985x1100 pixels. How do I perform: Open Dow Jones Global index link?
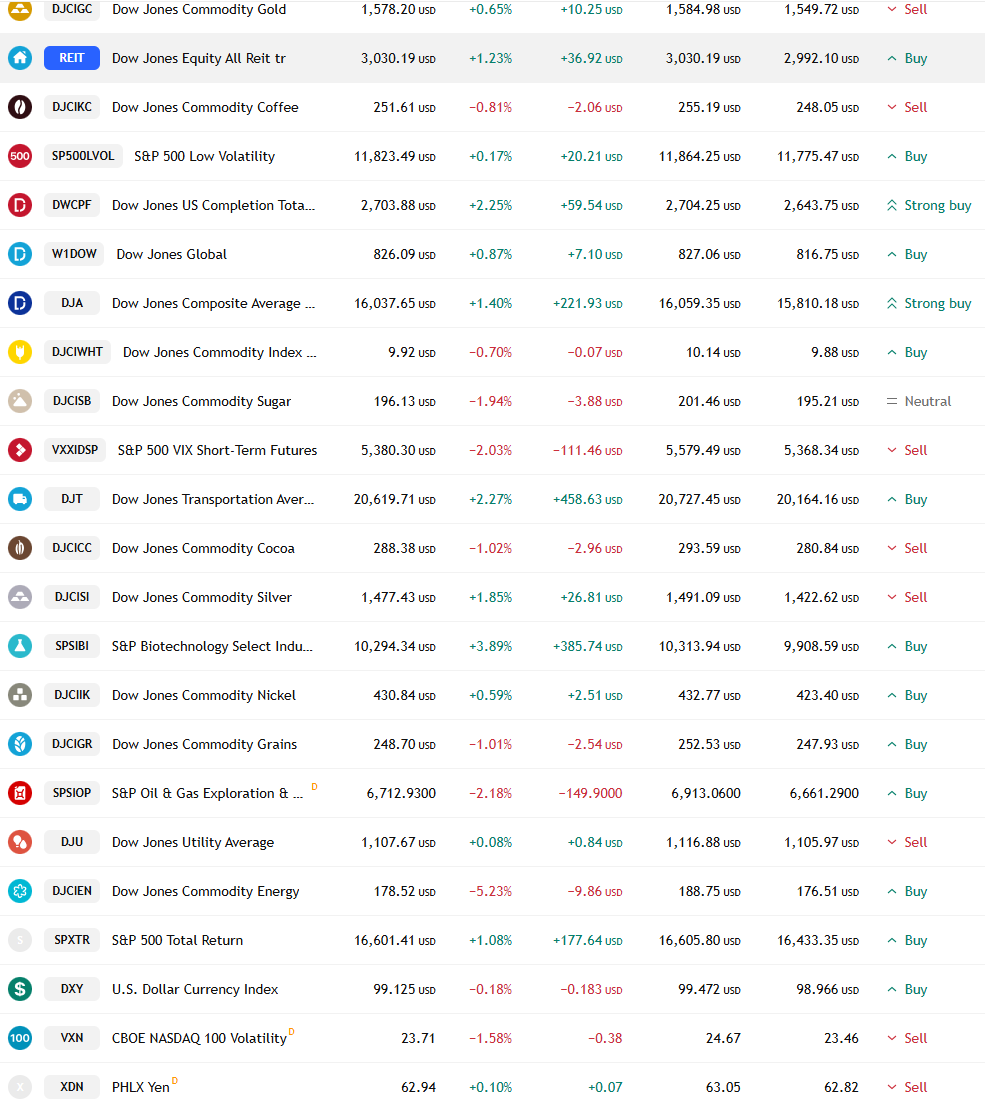pyautogui.click(x=171, y=255)
